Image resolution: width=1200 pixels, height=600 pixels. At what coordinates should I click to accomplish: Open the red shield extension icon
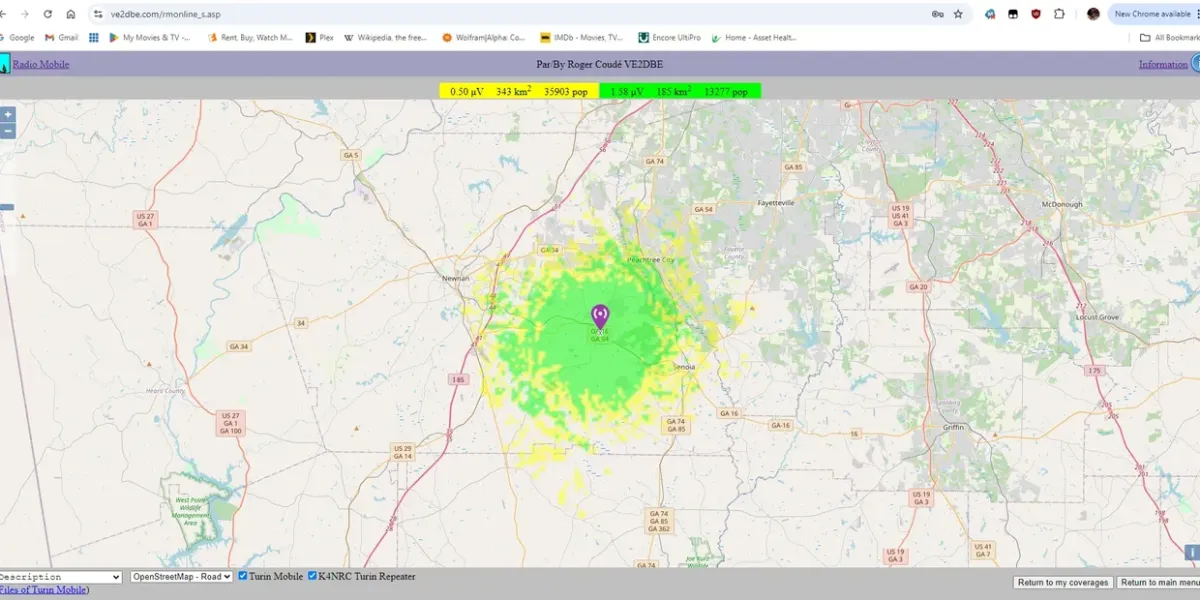pyautogui.click(x=1036, y=14)
